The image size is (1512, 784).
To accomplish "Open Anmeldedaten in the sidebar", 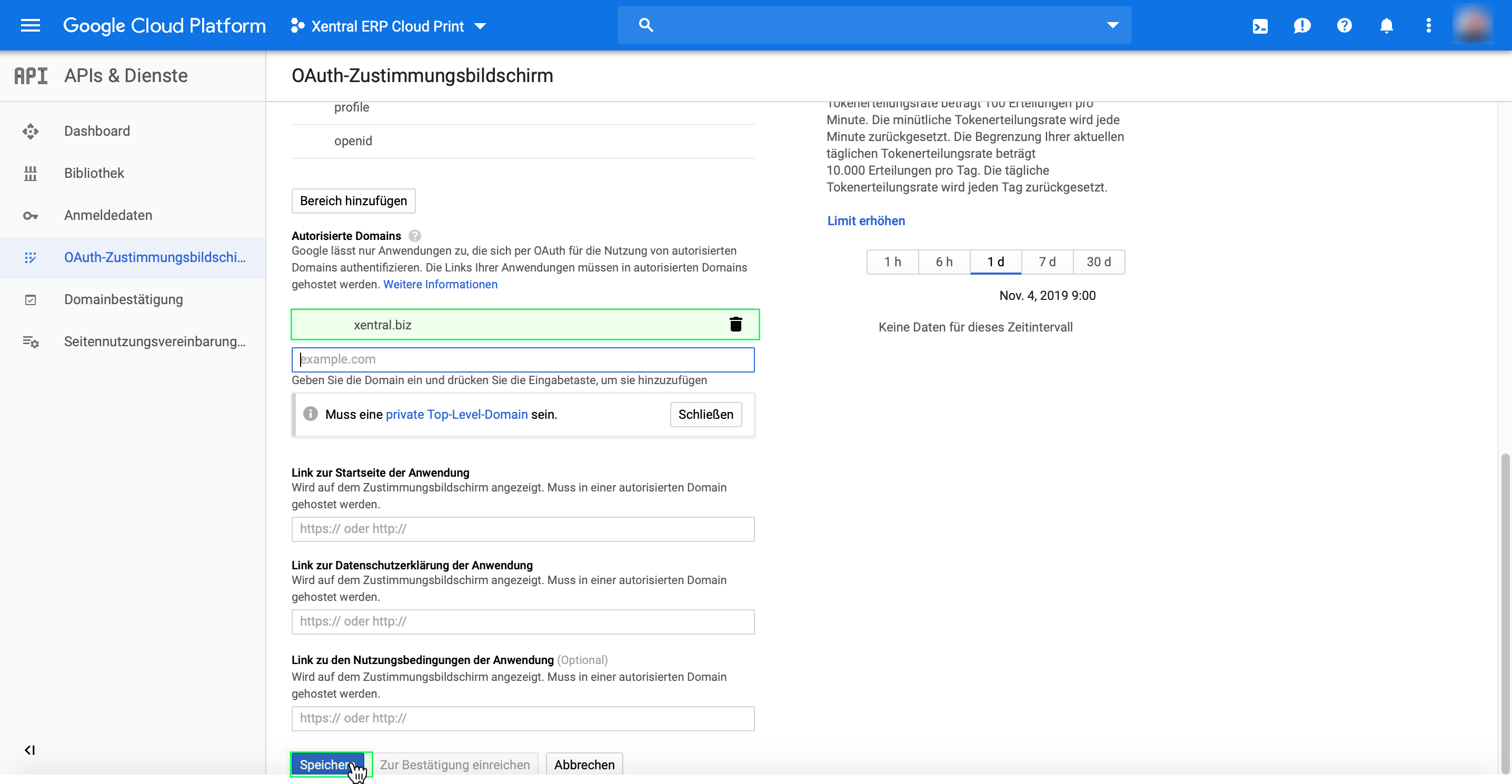I will coord(108,215).
